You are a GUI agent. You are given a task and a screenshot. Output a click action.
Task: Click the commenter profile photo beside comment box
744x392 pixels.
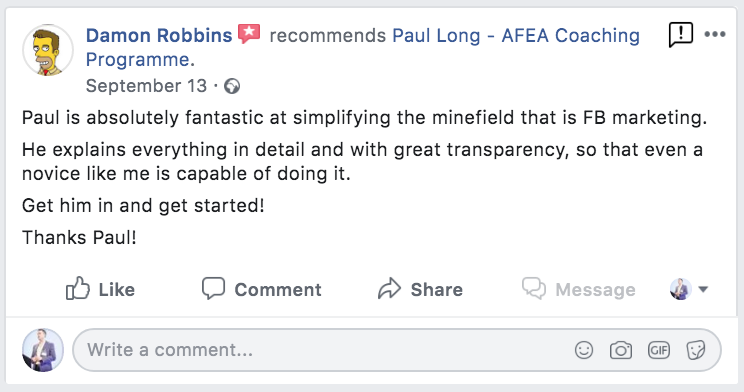[x=43, y=350]
